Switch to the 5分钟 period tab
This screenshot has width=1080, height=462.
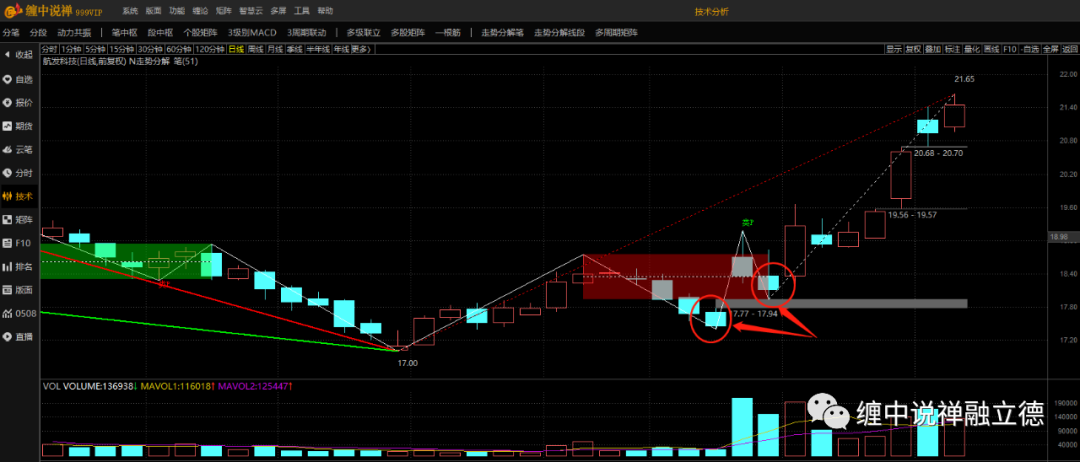point(96,49)
